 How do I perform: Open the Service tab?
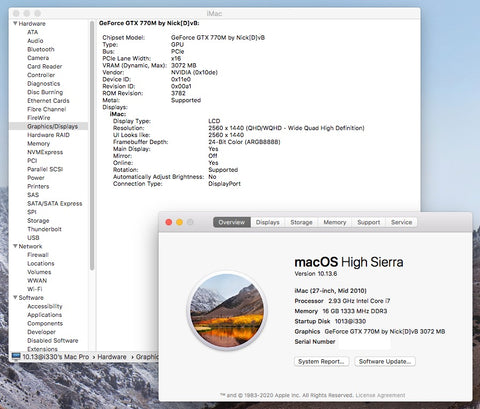(x=401, y=222)
